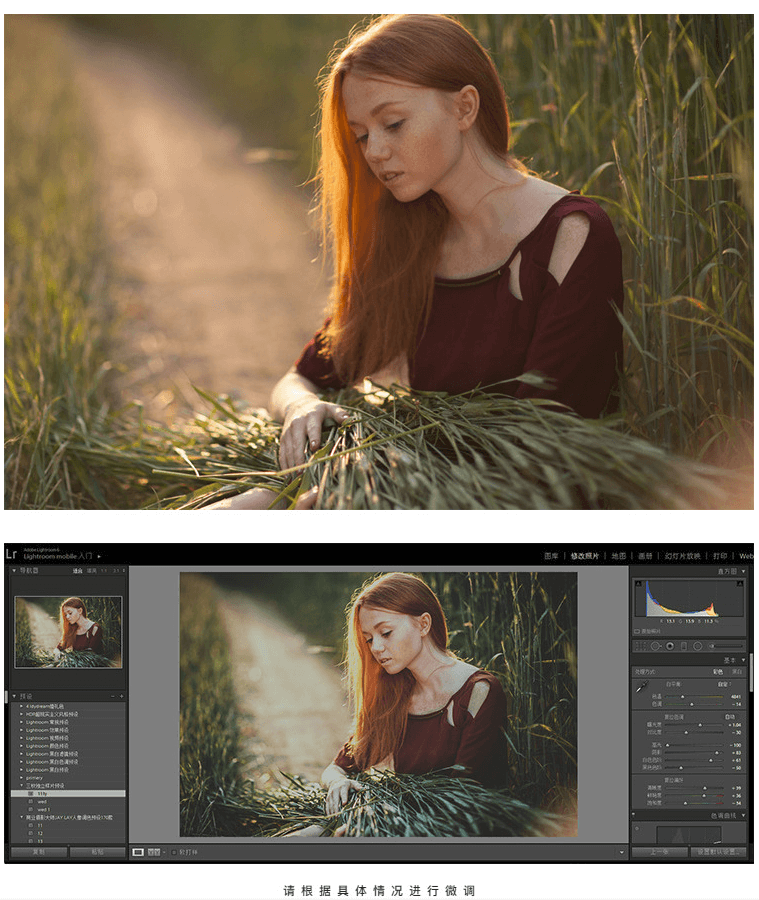Switch to loupe view mode icon
The height and width of the screenshot is (900, 759).
coord(138,852)
